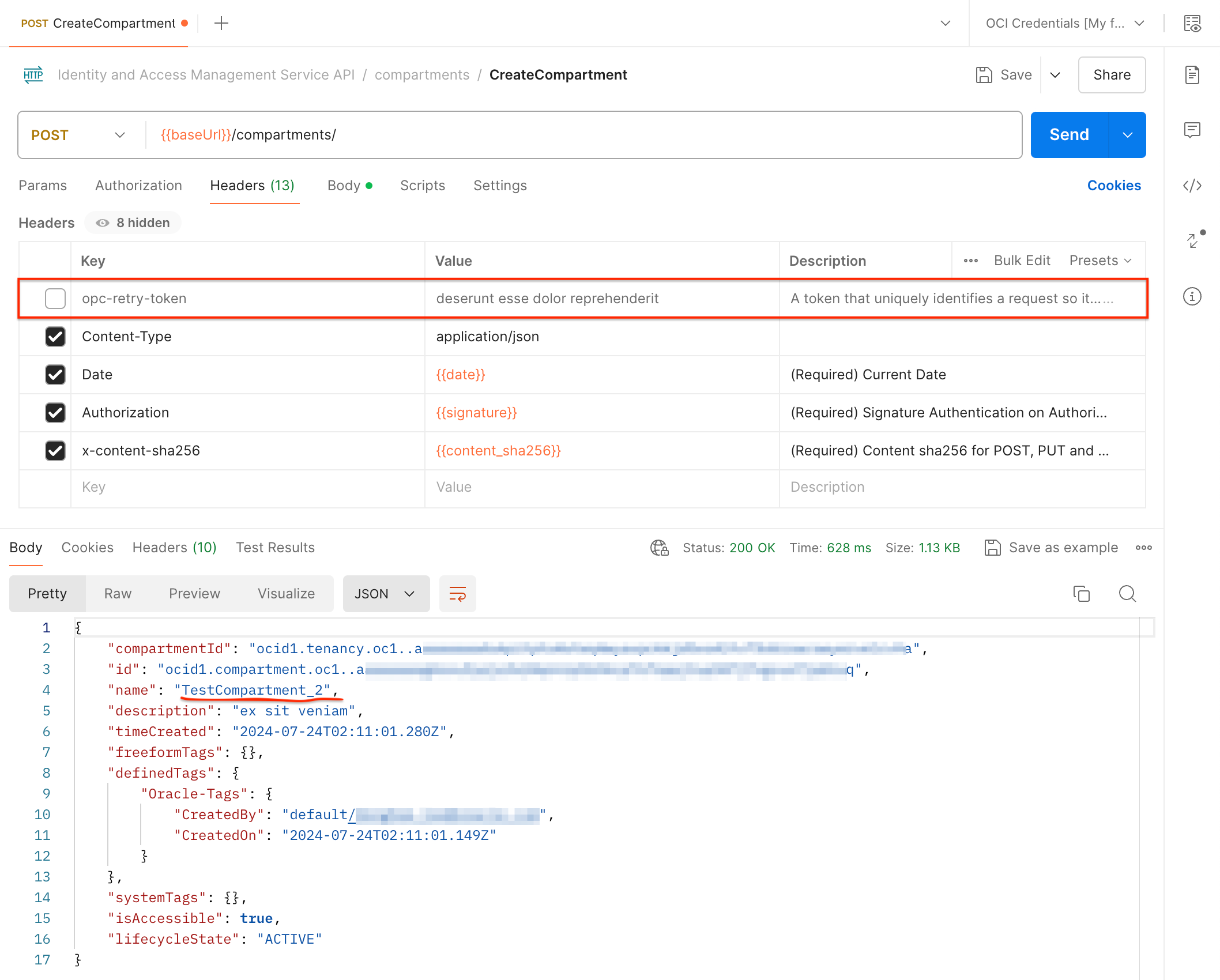Click the Send button

coord(1069,135)
